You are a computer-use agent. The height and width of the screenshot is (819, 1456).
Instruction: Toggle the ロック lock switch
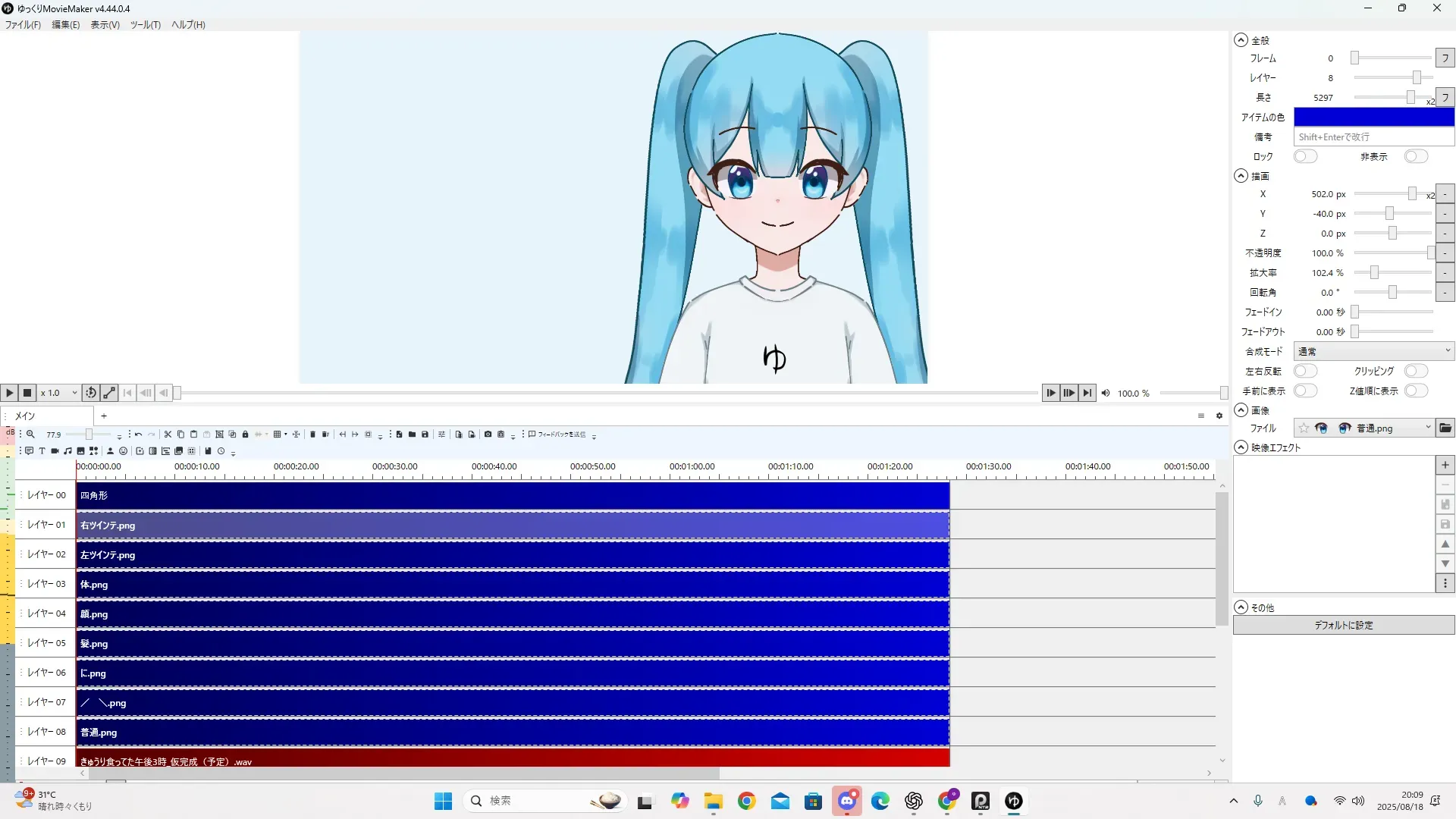point(1305,156)
